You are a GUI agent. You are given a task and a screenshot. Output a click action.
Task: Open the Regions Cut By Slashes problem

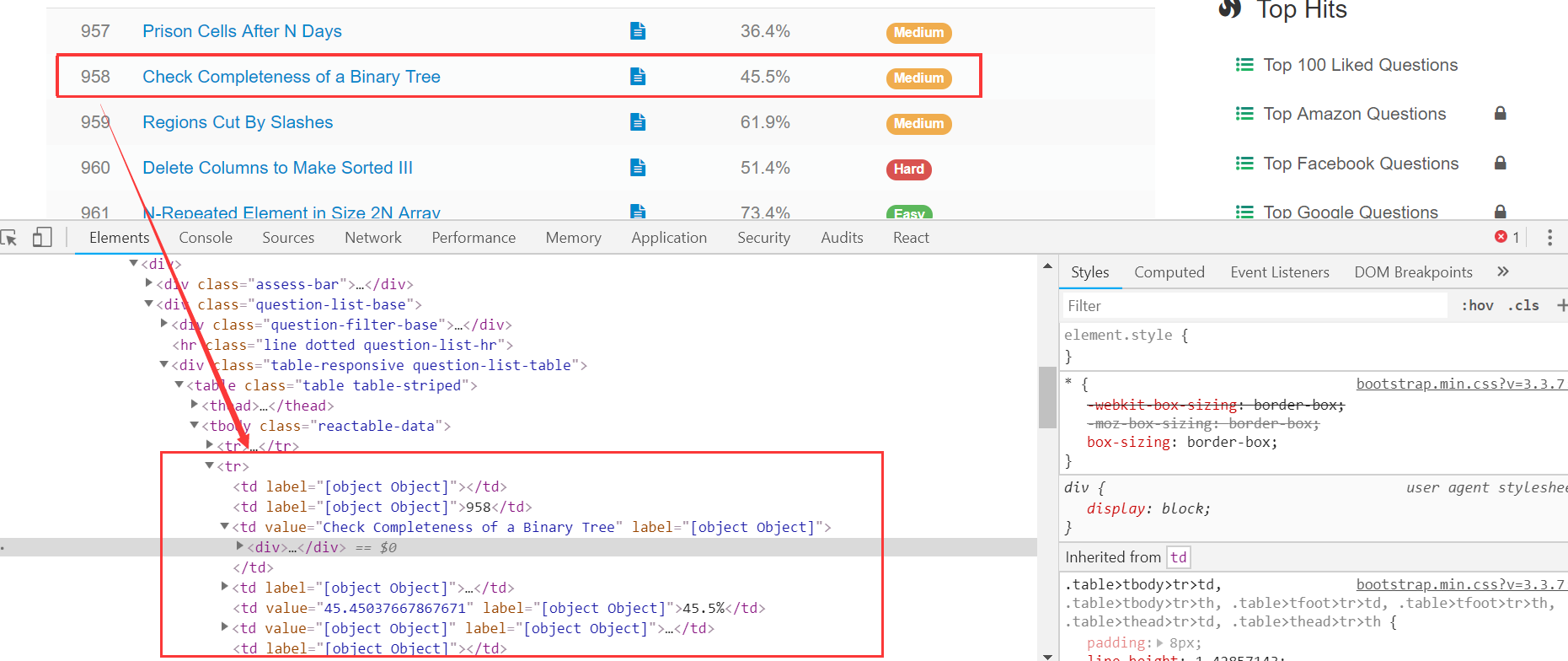coord(238,122)
